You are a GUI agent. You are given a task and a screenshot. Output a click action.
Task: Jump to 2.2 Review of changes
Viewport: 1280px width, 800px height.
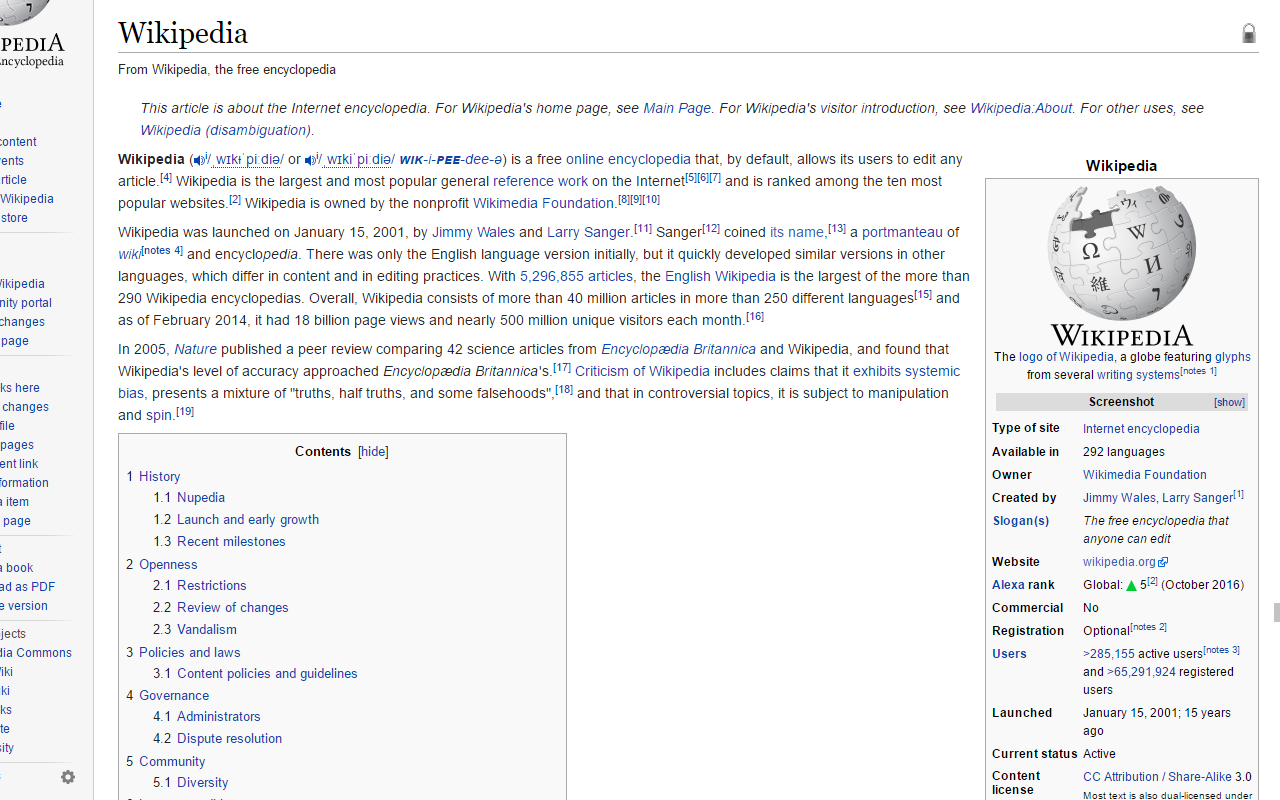pos(221,607)
